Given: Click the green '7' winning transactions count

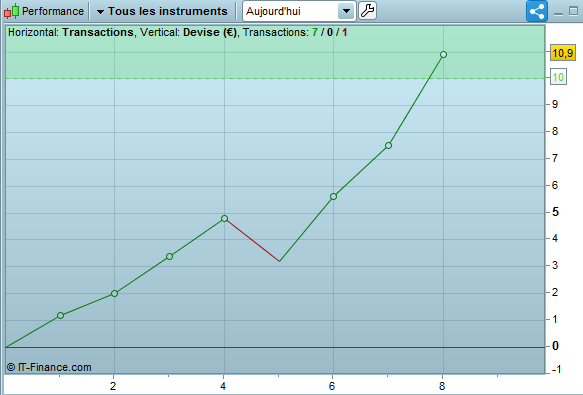Looking at the screenshot, I should (x=315, y=32).
